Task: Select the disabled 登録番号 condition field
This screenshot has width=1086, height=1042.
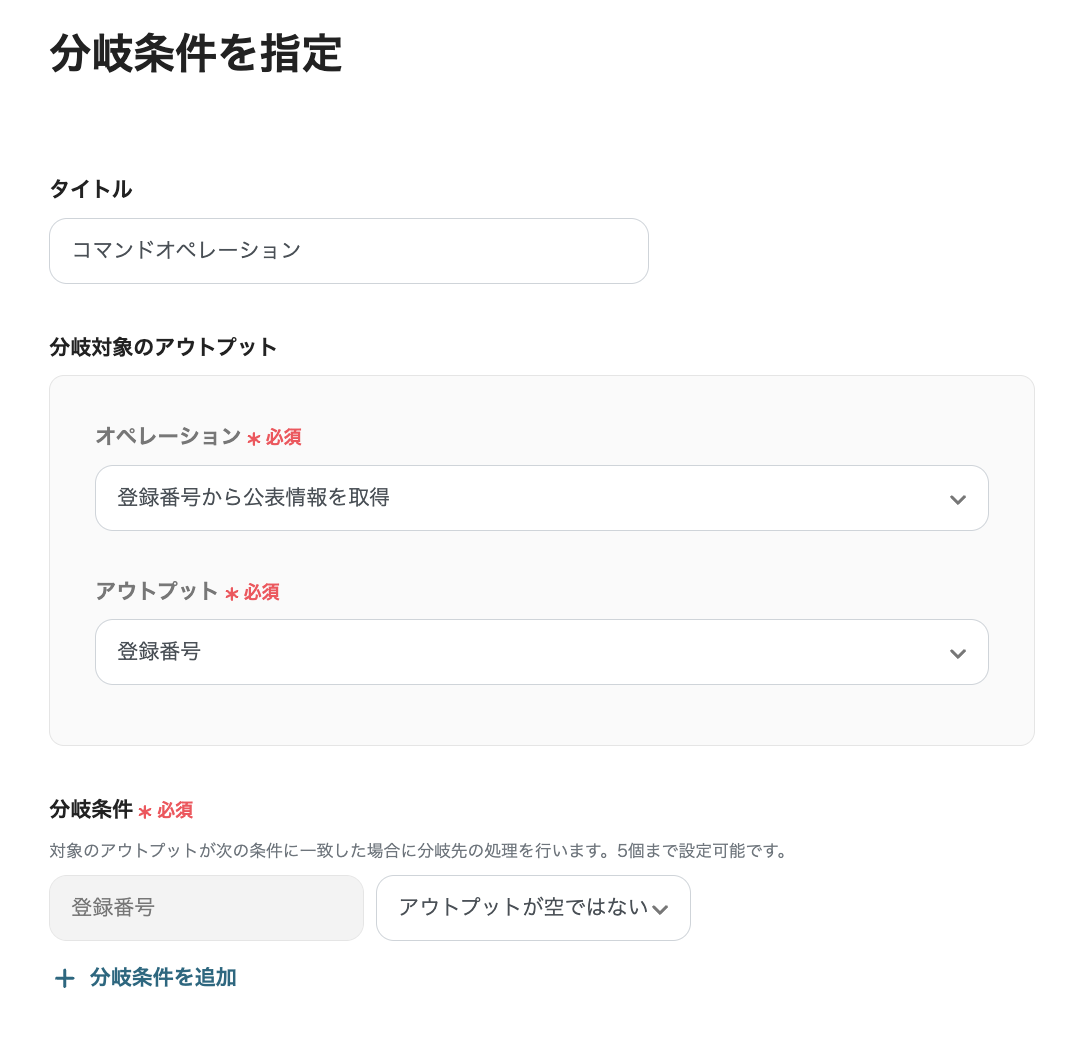Action: click(x=206, y=908)
